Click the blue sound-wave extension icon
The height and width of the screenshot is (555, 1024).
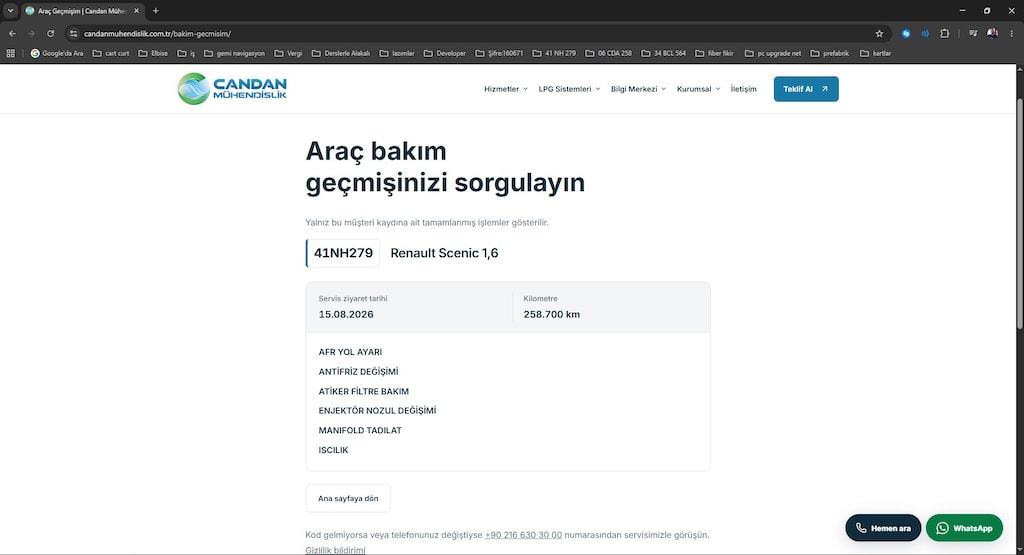click(x=925, y=33)
